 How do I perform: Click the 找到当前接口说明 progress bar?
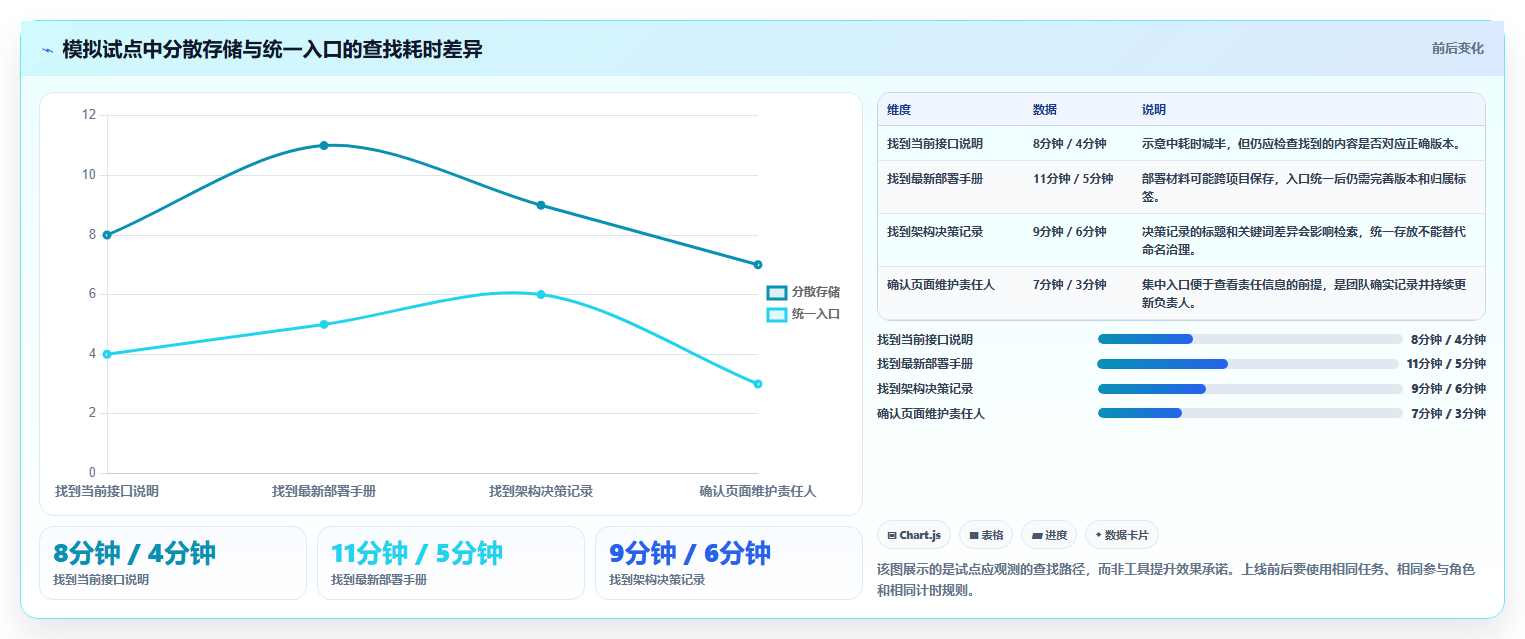tap(1250, 339)
